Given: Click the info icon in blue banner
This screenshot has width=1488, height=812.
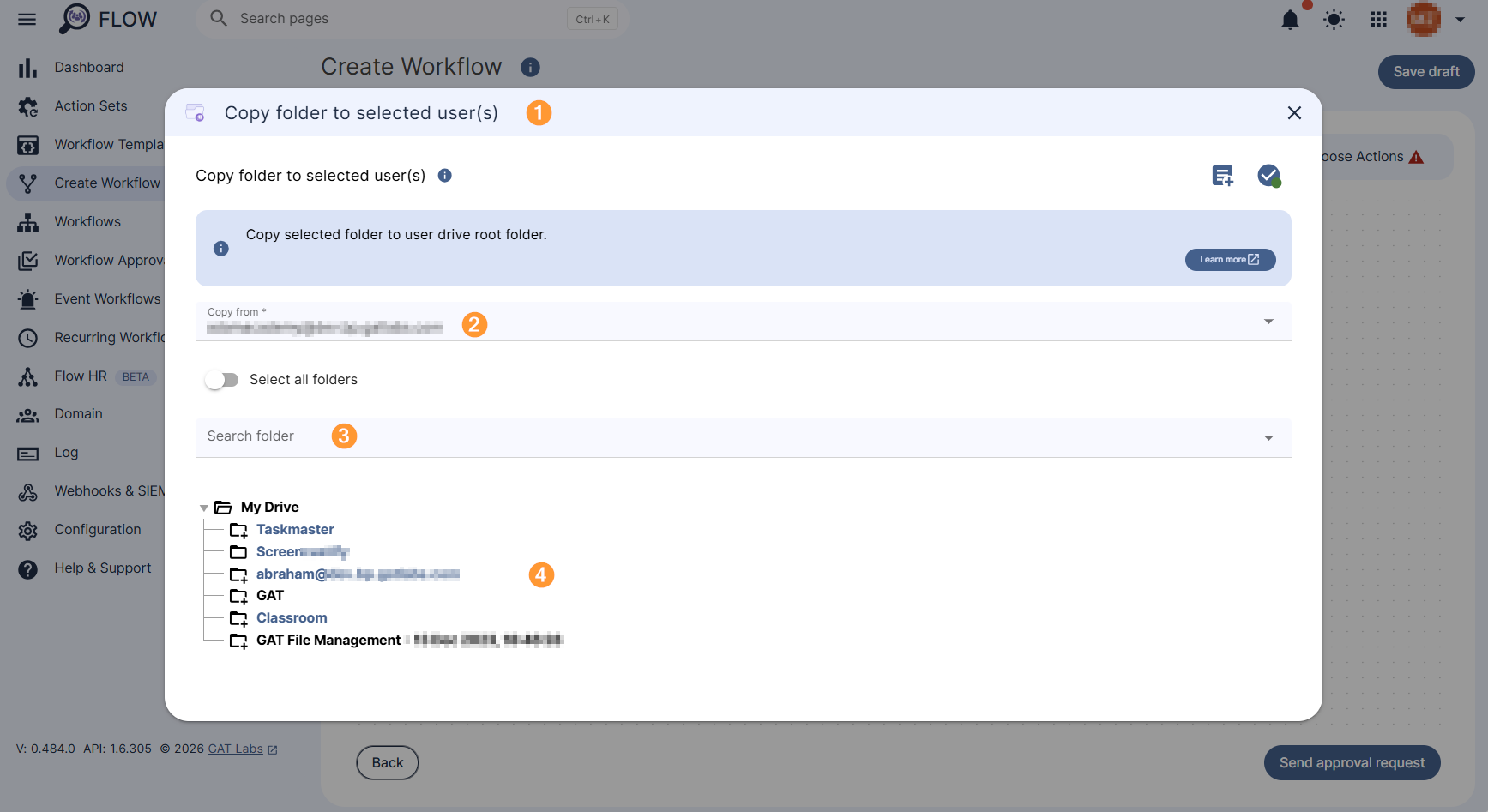Looking at the screenshot, I should (x=221, y=249).
